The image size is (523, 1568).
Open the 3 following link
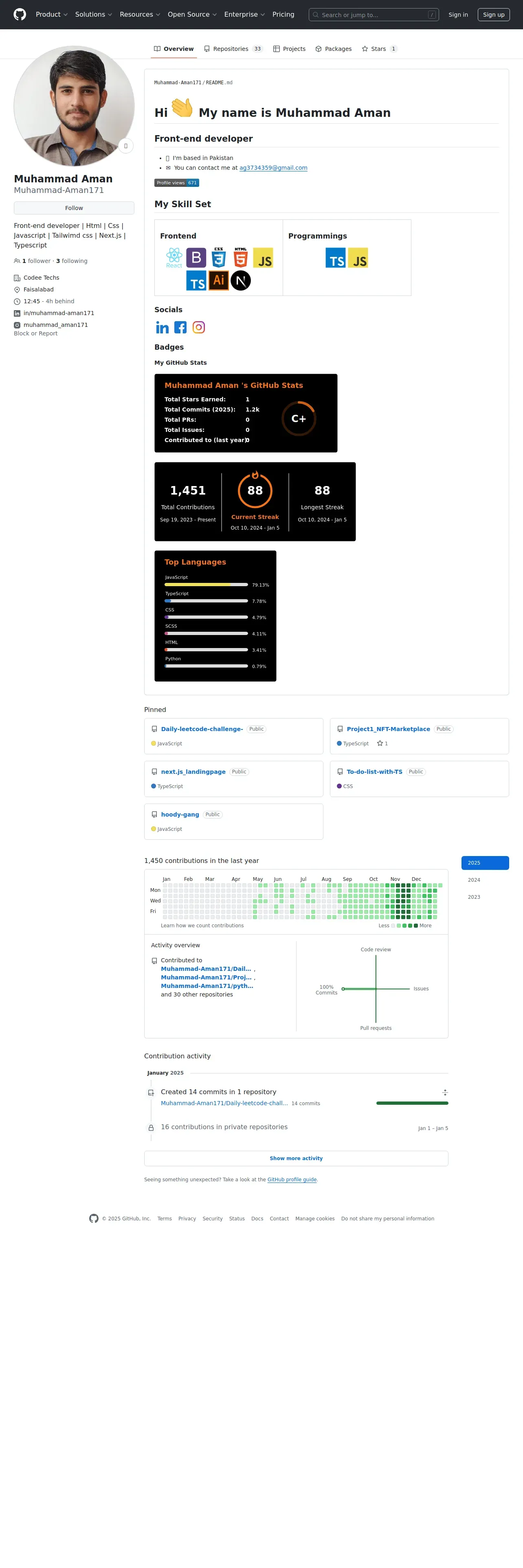tap(72, 261)
